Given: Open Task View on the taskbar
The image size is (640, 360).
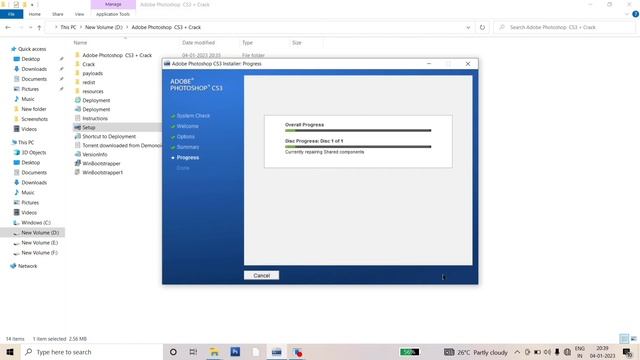Looking at the screenshot, I should (193, 352).
